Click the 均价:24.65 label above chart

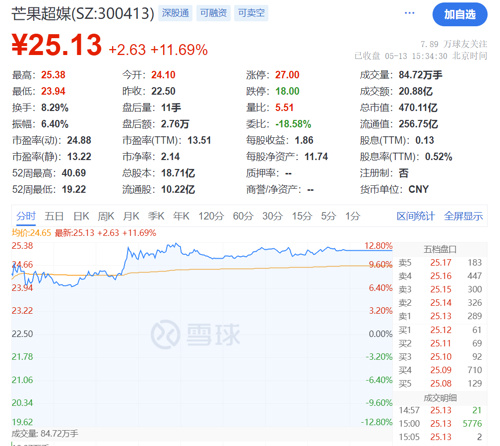(x=31, y=233)
